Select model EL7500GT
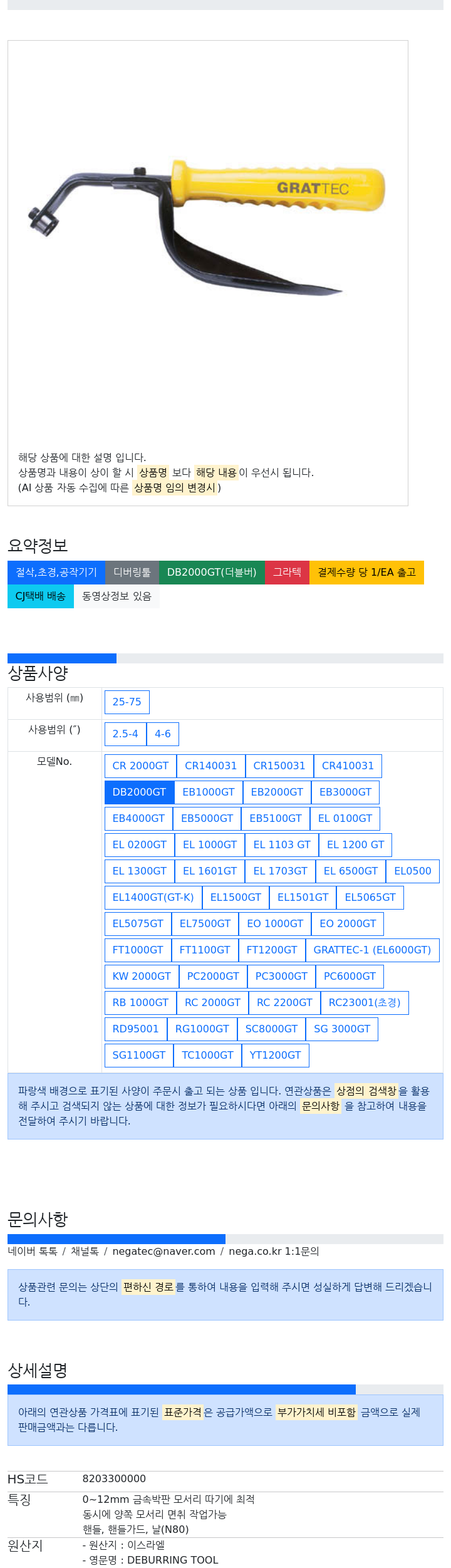 [x=205, y=924]
